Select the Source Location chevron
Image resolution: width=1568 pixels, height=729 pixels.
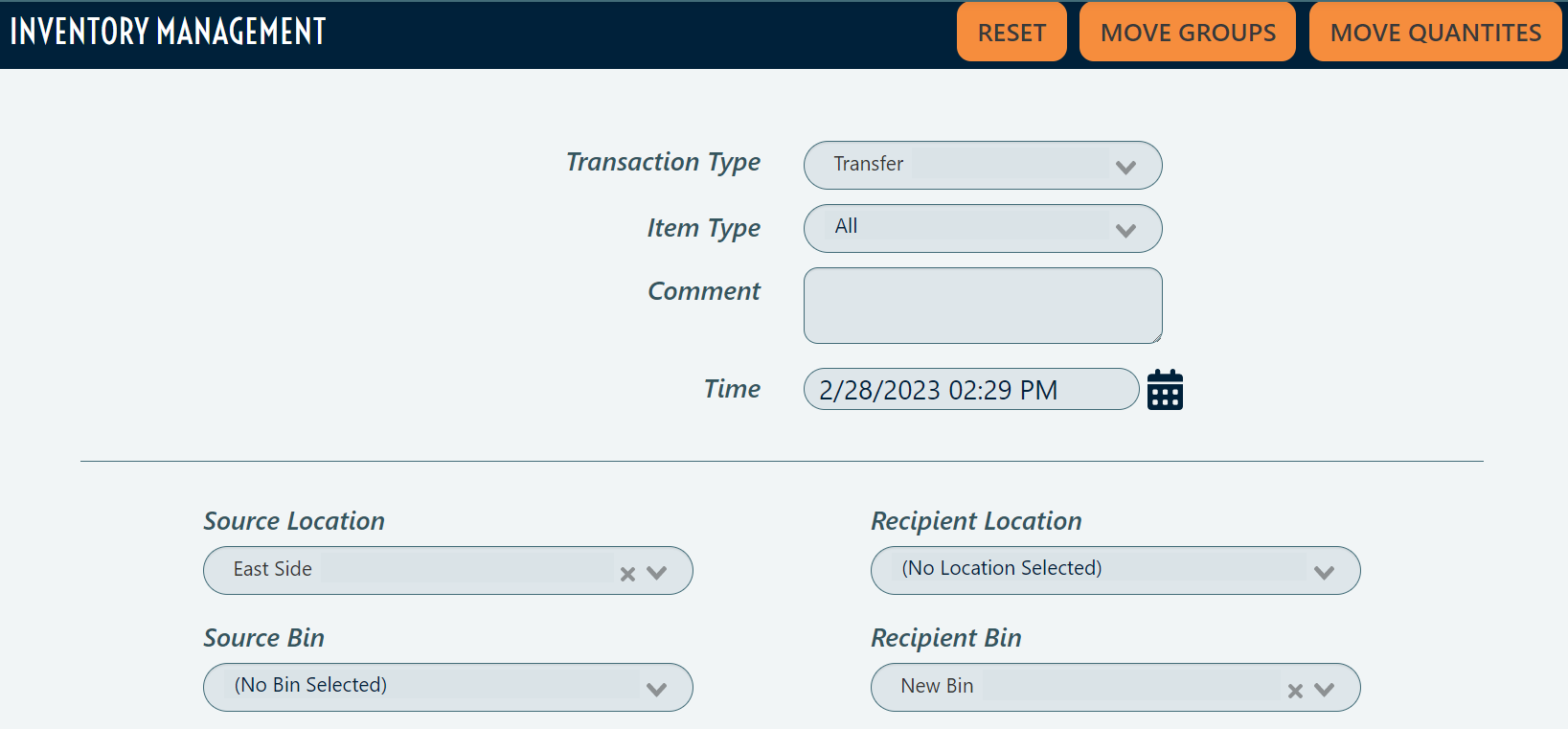tap(657, 572)
